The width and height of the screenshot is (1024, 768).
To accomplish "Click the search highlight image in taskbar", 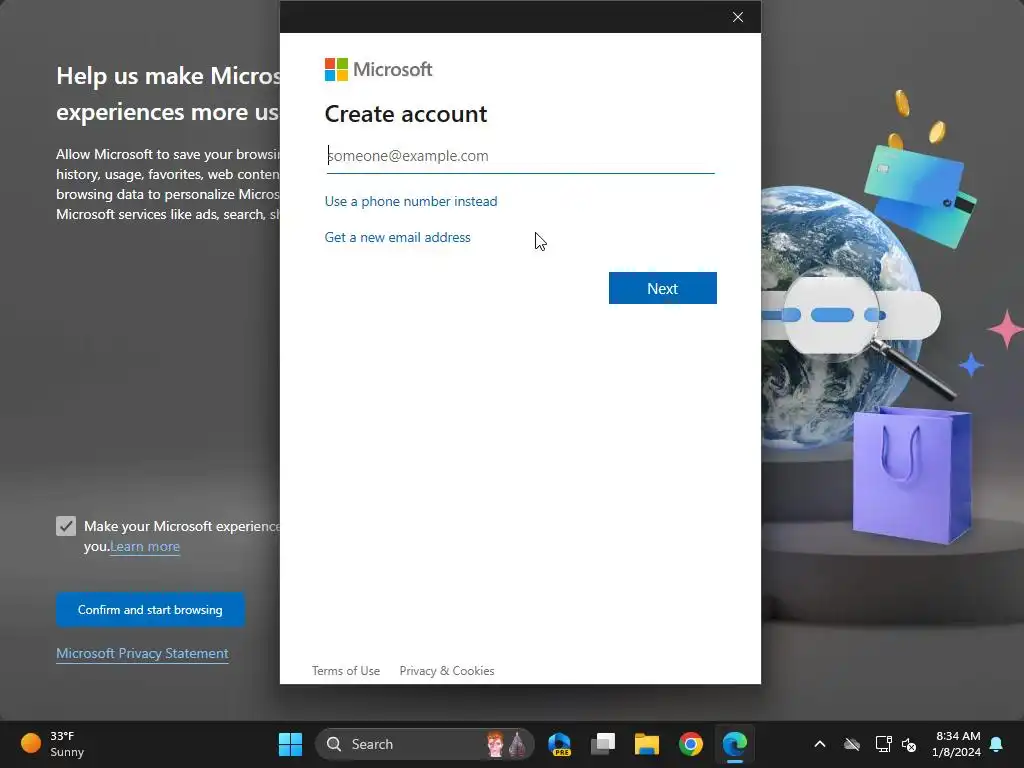I will point(505,744).
